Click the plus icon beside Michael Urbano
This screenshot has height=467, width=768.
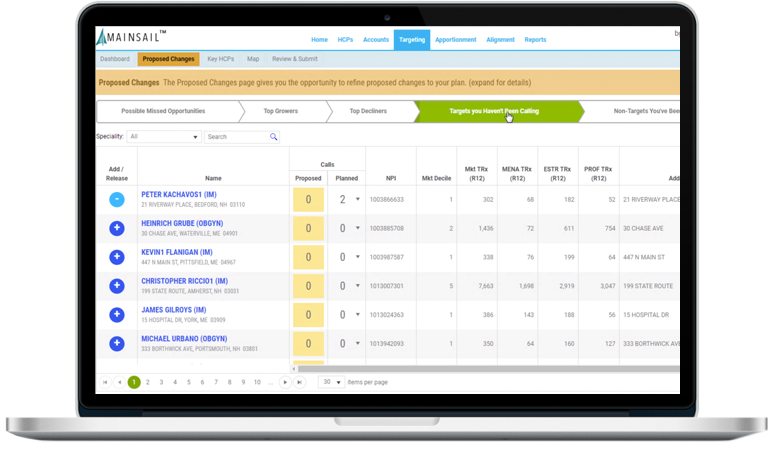point(117,344)
